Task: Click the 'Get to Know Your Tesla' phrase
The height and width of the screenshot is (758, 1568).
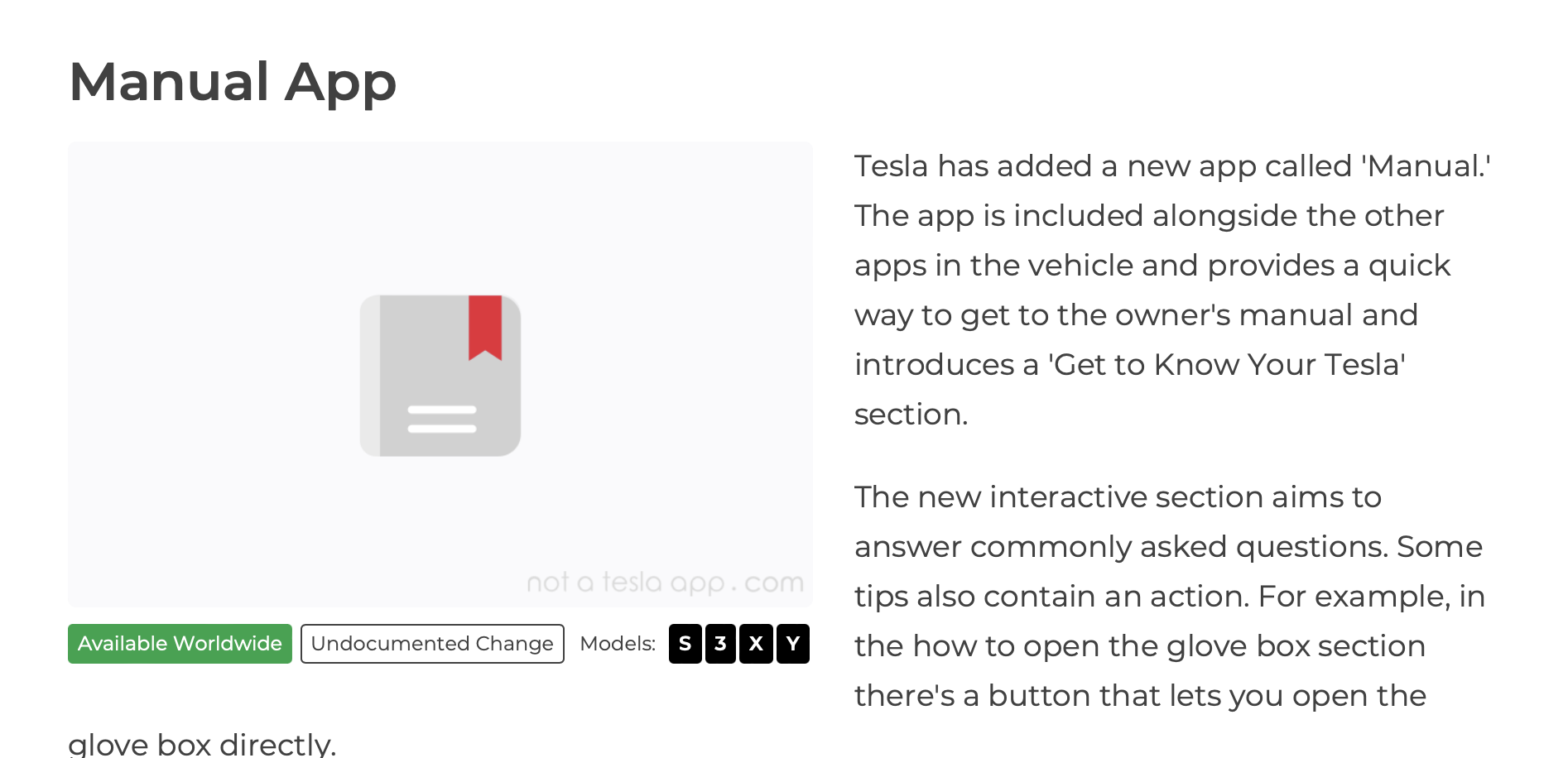Action: 1226,365
